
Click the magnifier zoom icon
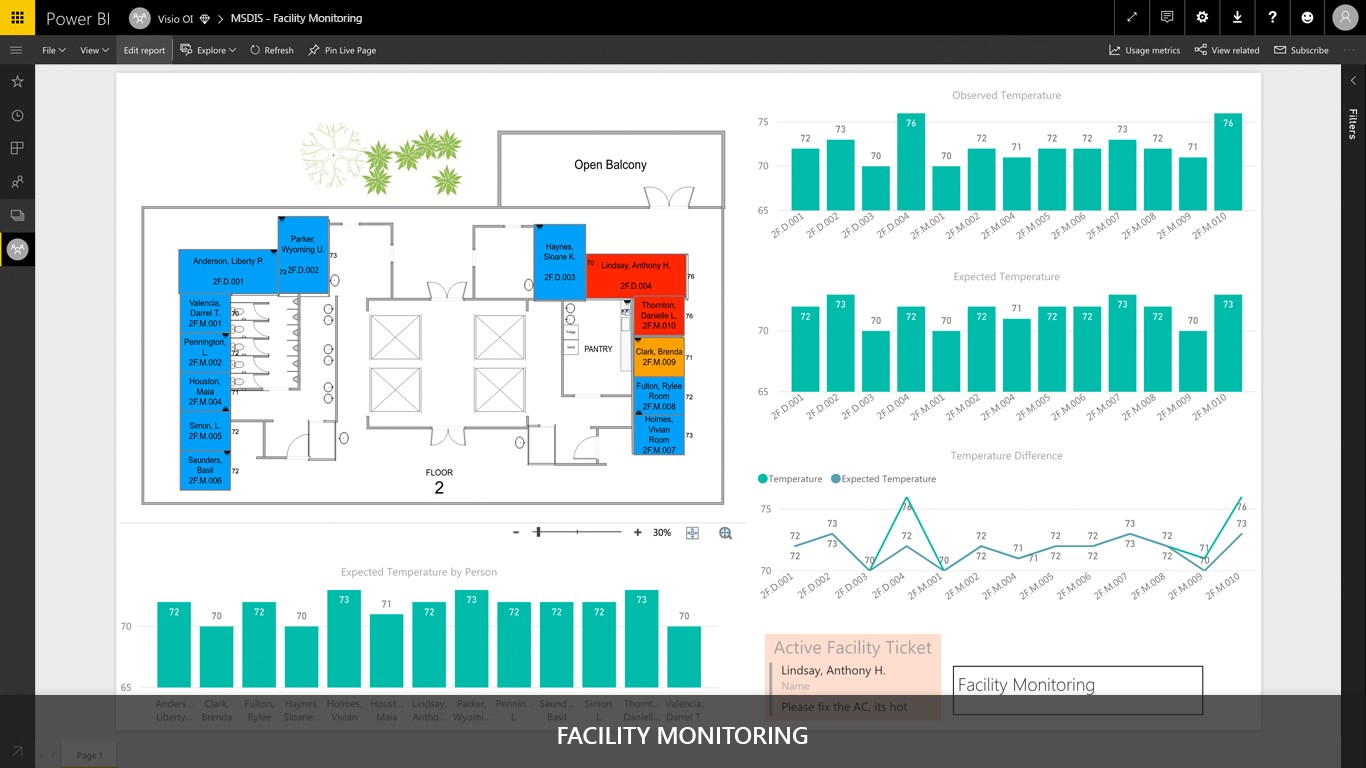(726, 533)
